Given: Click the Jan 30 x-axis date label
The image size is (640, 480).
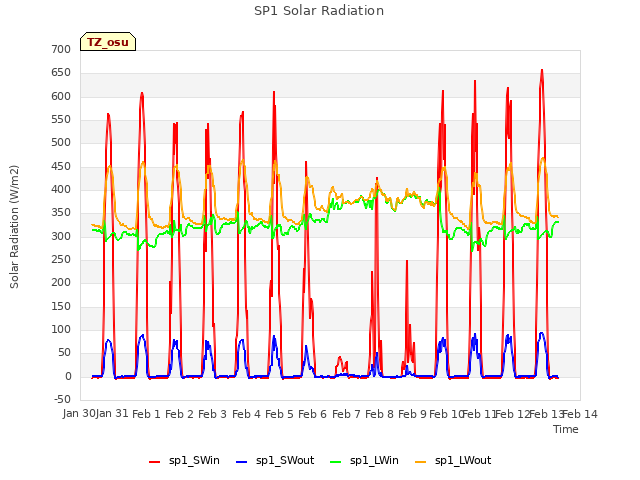Looking at the screenshot, I should click(78, 414).
